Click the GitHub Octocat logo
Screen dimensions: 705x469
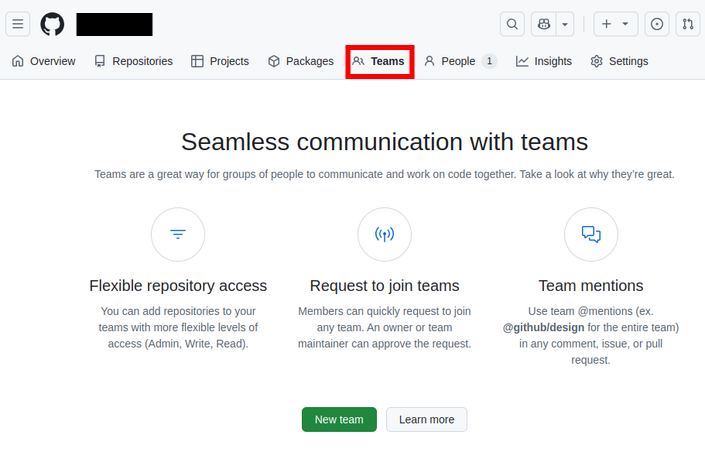(x=52, y=24)
